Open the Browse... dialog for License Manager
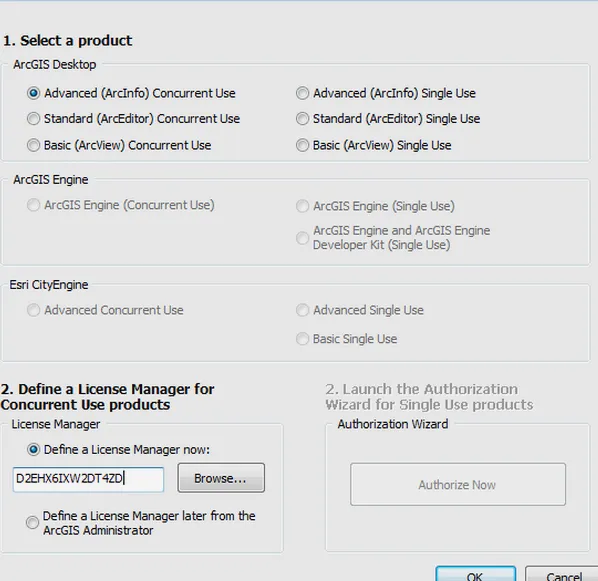This screenshot has height=581, width=598. coord(221,478)
